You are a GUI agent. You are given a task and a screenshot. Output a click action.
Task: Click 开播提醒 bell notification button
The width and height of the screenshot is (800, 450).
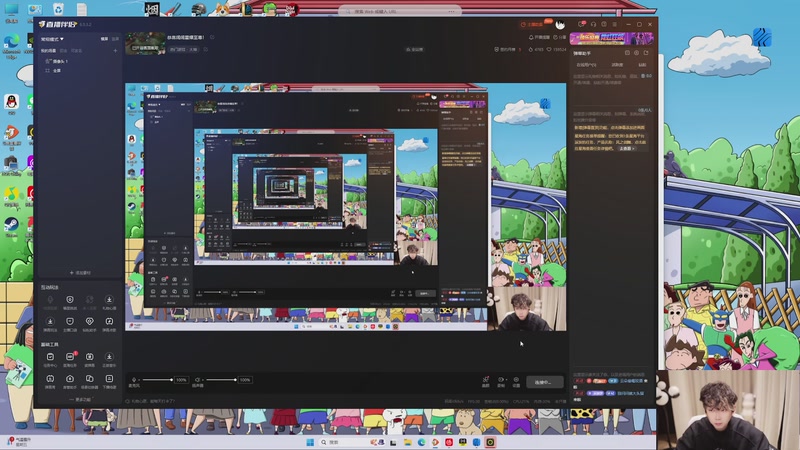(x=539, y=37)
